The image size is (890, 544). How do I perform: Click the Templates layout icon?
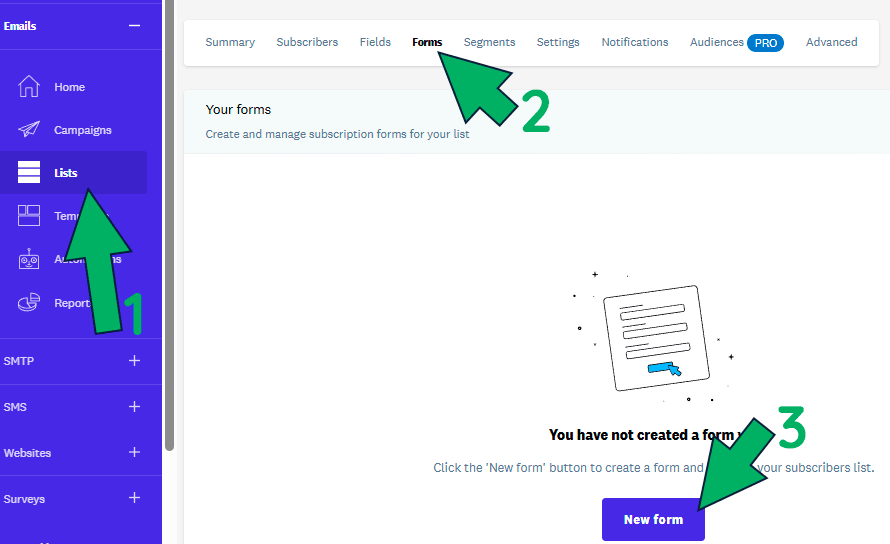[x=29, y=216]
